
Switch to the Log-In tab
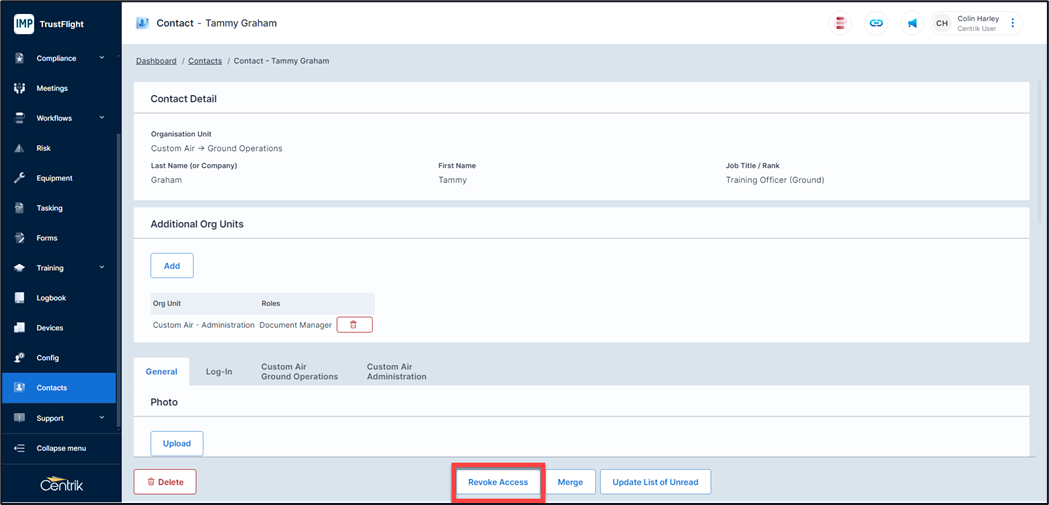pyautogui.click(x=219, y=371)
